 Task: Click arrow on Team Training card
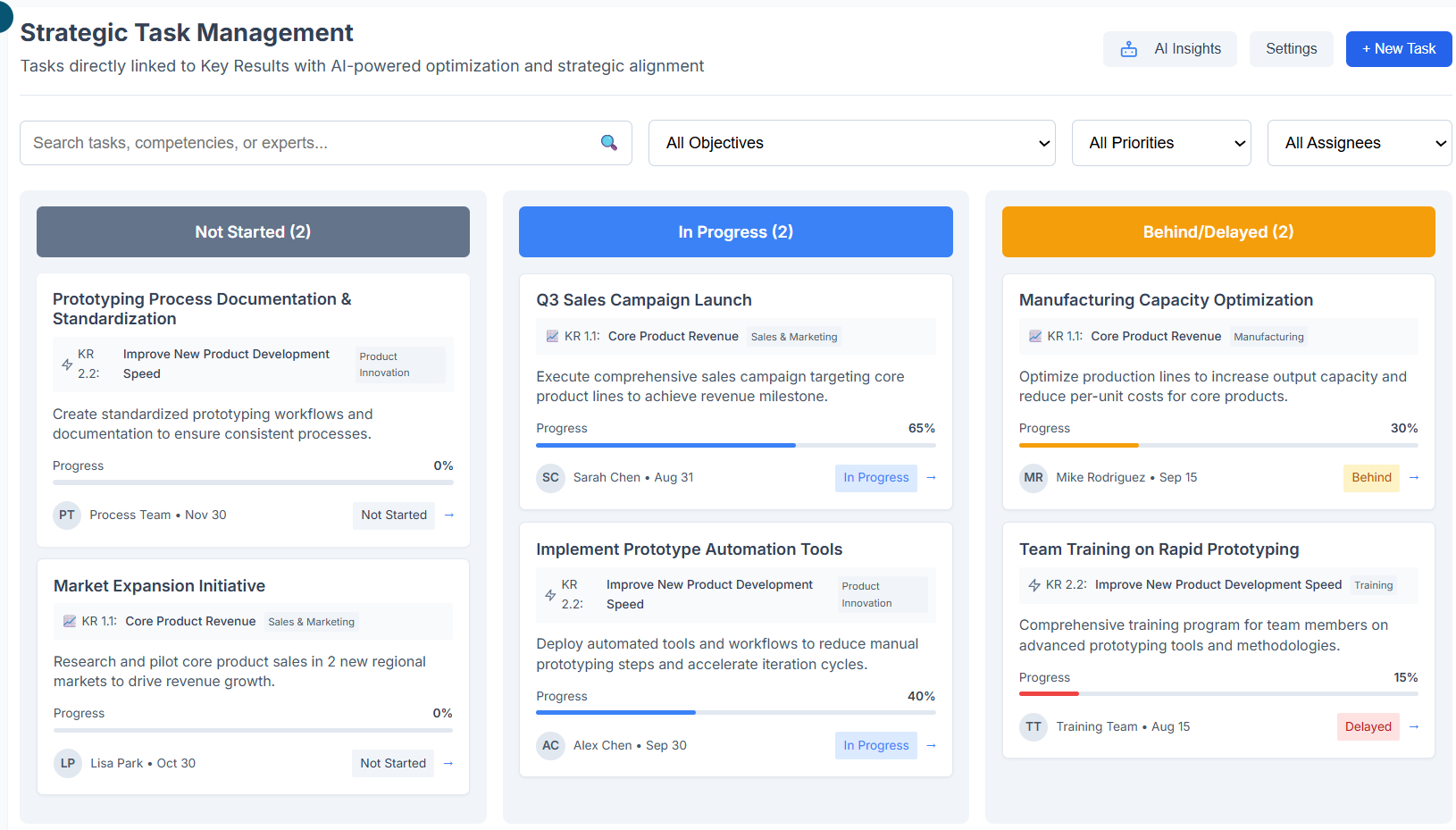click(1414, 726)
